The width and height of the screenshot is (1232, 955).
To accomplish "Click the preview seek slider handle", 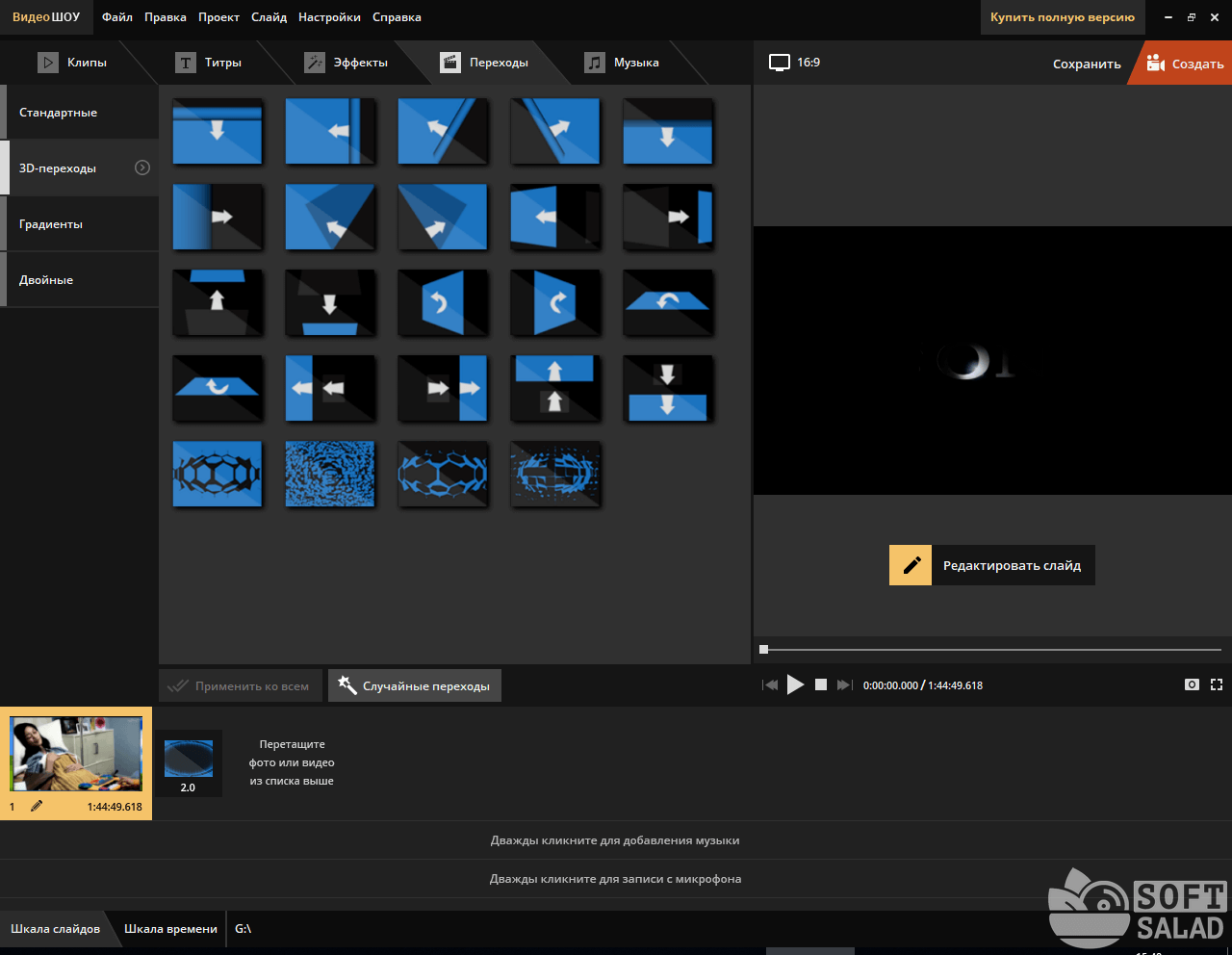I will (764, 650).
